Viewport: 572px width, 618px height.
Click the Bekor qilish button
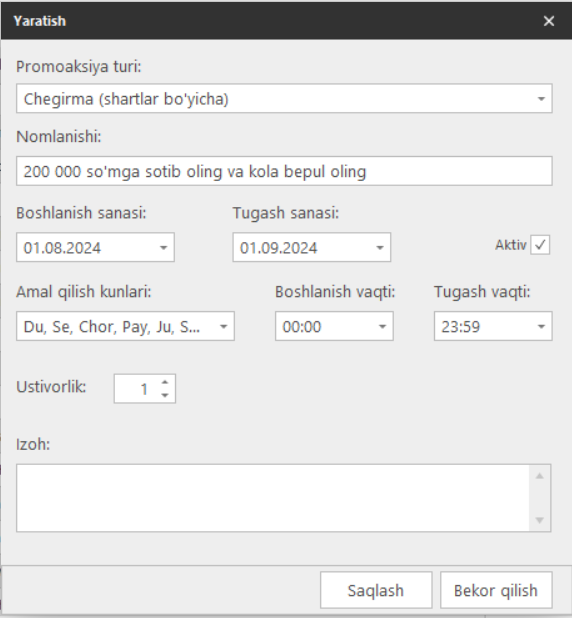(496, 590)
